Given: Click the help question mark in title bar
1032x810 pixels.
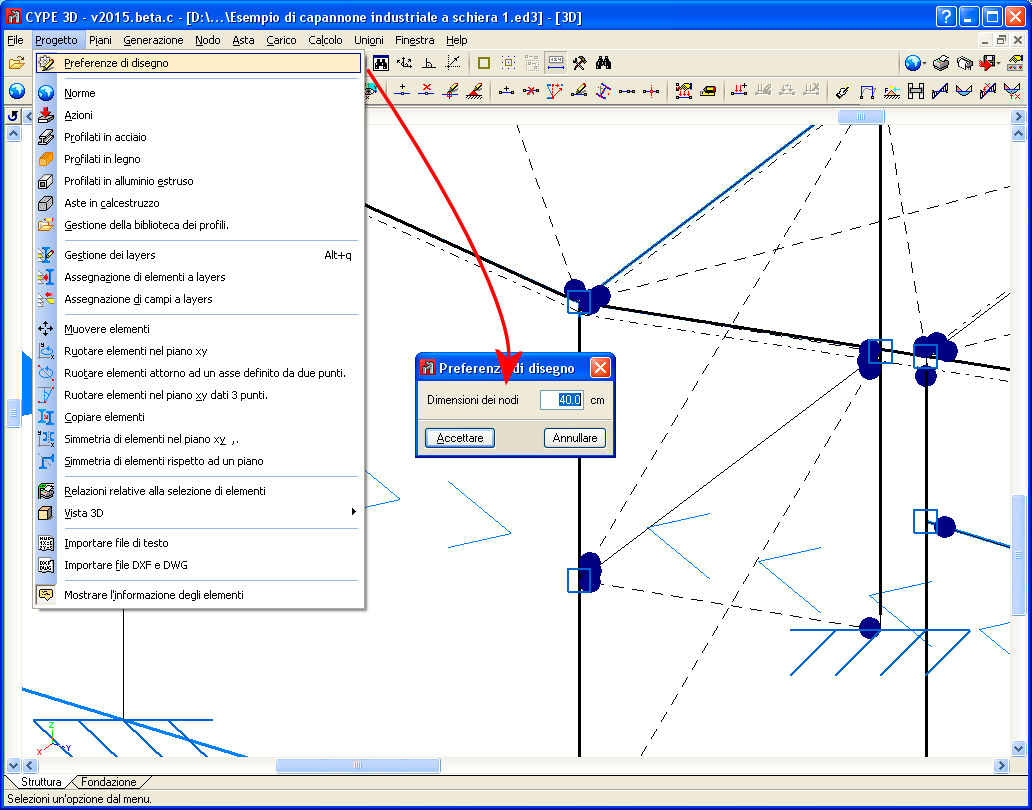Looking at the screenshot, I should pyautogui.click(x=946, y=16).
